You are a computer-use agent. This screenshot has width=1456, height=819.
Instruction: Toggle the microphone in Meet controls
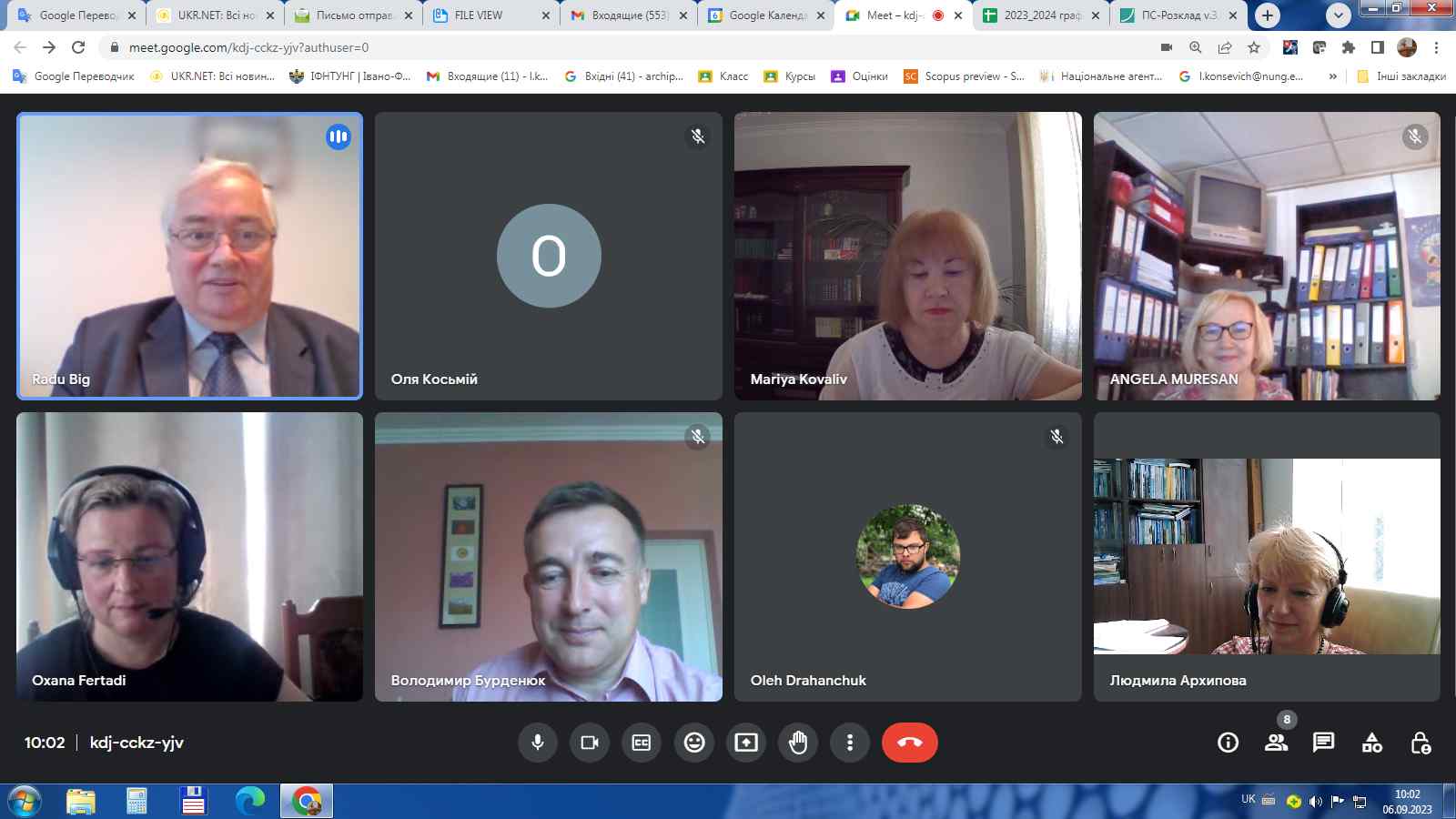click(x=538, y=743)
